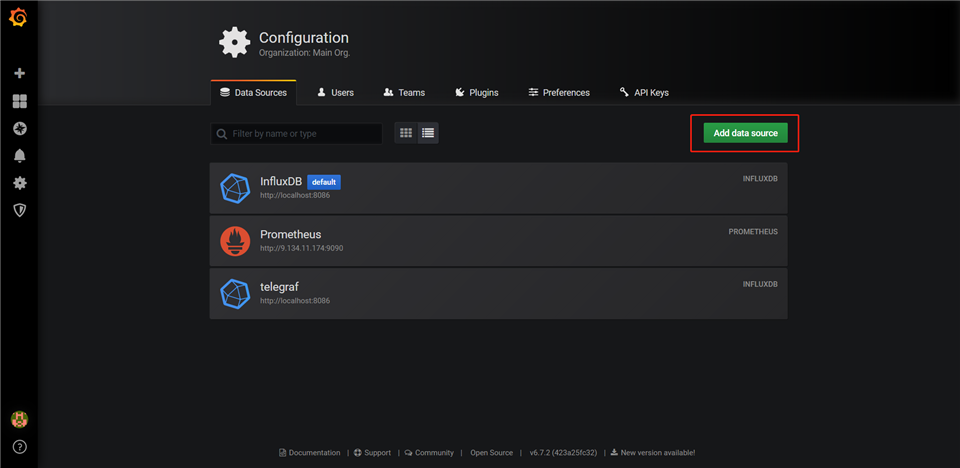Click the InfluxDB data source logo icon
The height and width of the screenshot is (468, 960).
coord(235,188)
